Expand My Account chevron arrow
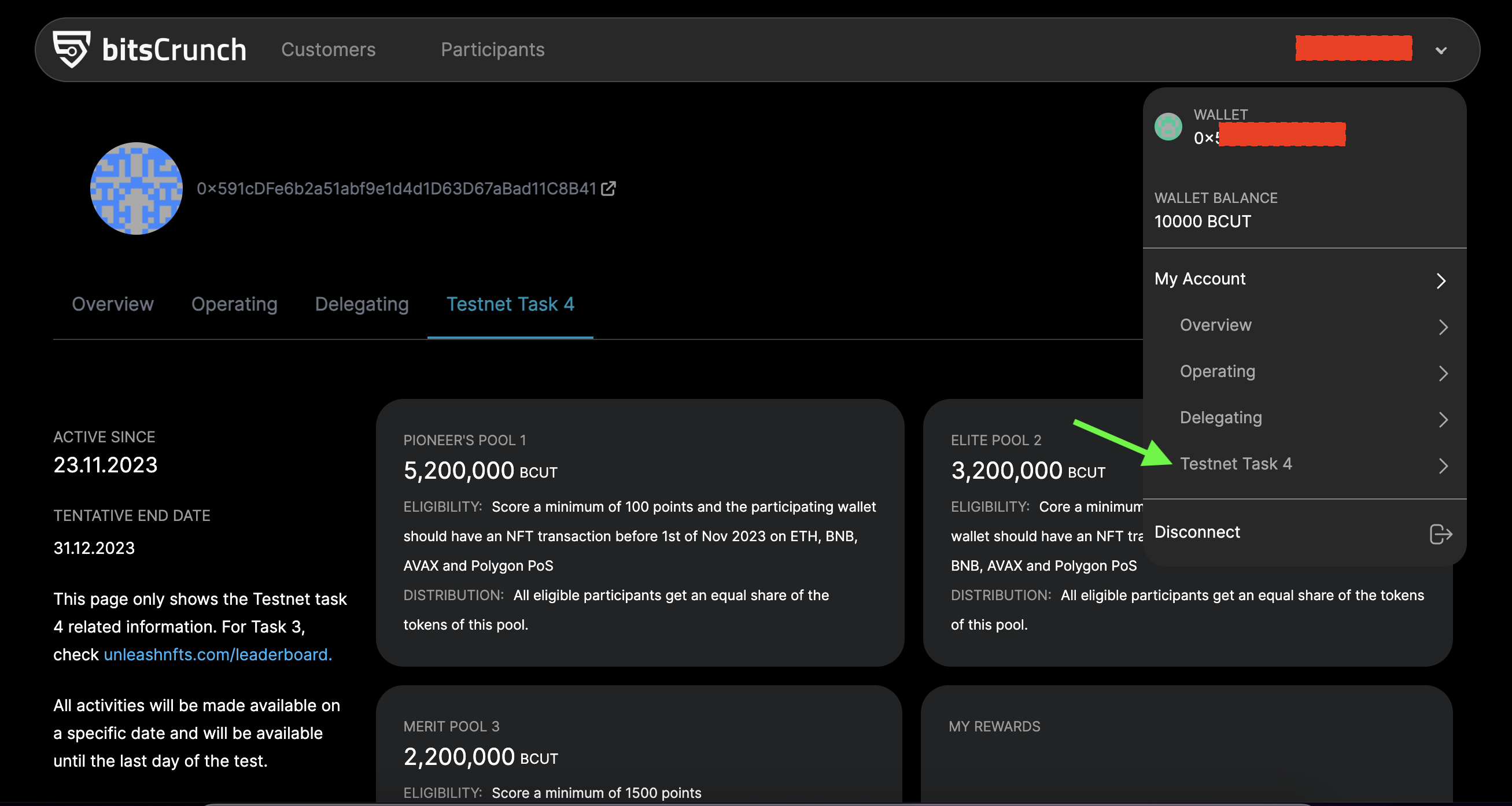1512x806 pixels. 1441,280
